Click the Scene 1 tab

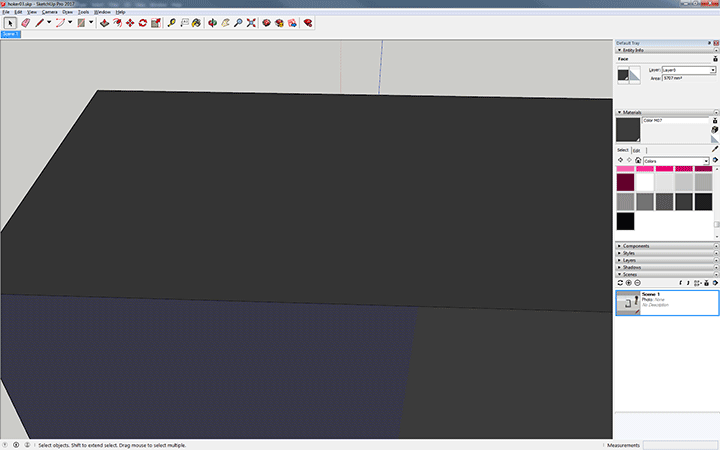coord(10,33)
